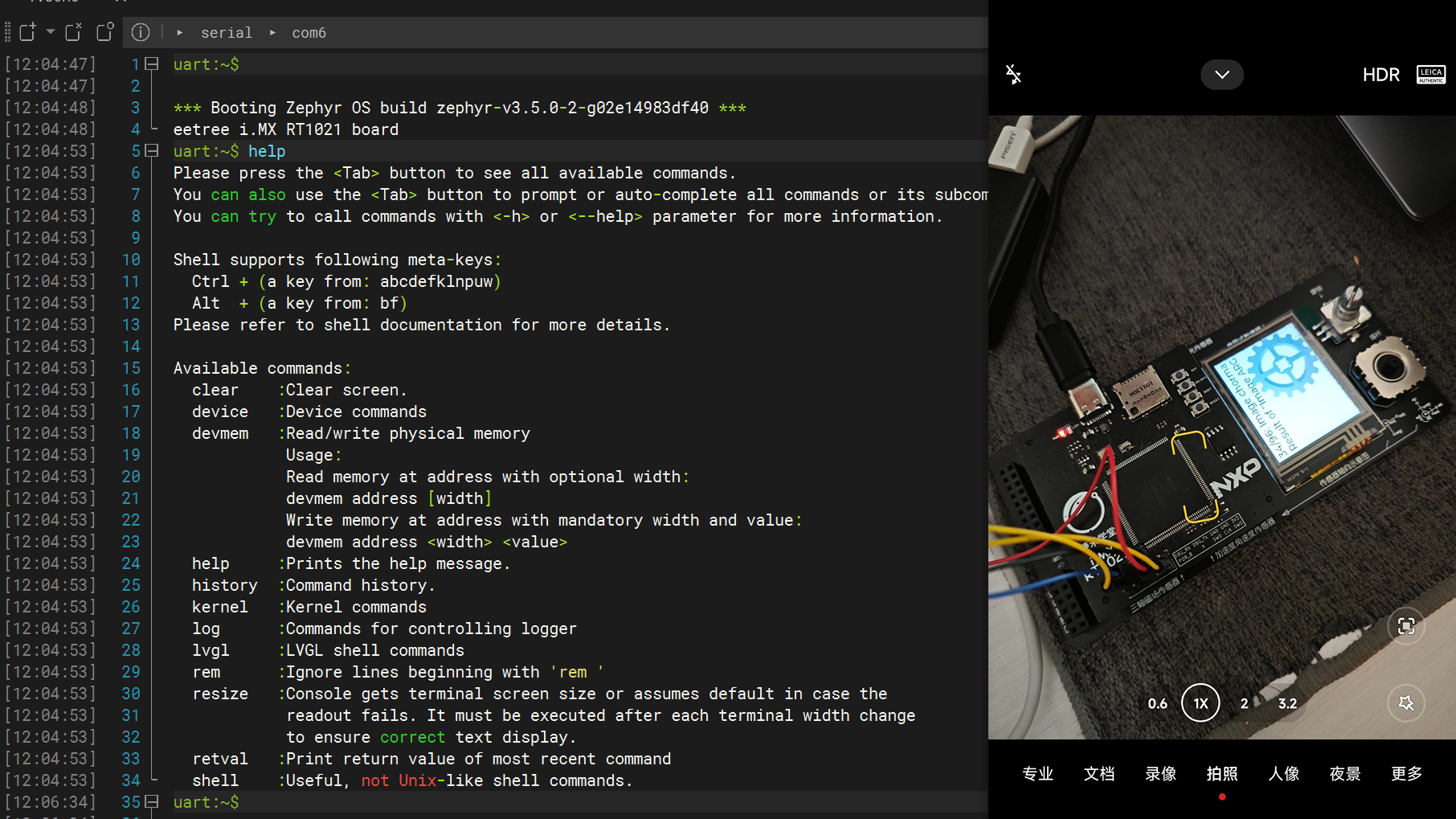This screenshot has height=819, width=1456.
Task: Expand the arrow before serial breadcrumb
Action: pyautogui.click(x=180, y=33)
